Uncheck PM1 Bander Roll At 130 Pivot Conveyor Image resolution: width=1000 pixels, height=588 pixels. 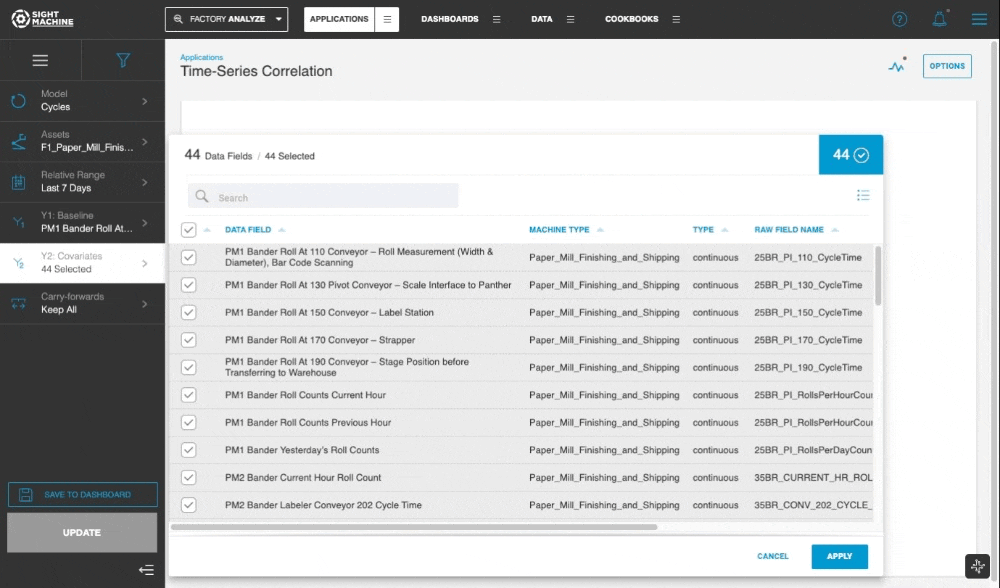[x=188, y=284]
